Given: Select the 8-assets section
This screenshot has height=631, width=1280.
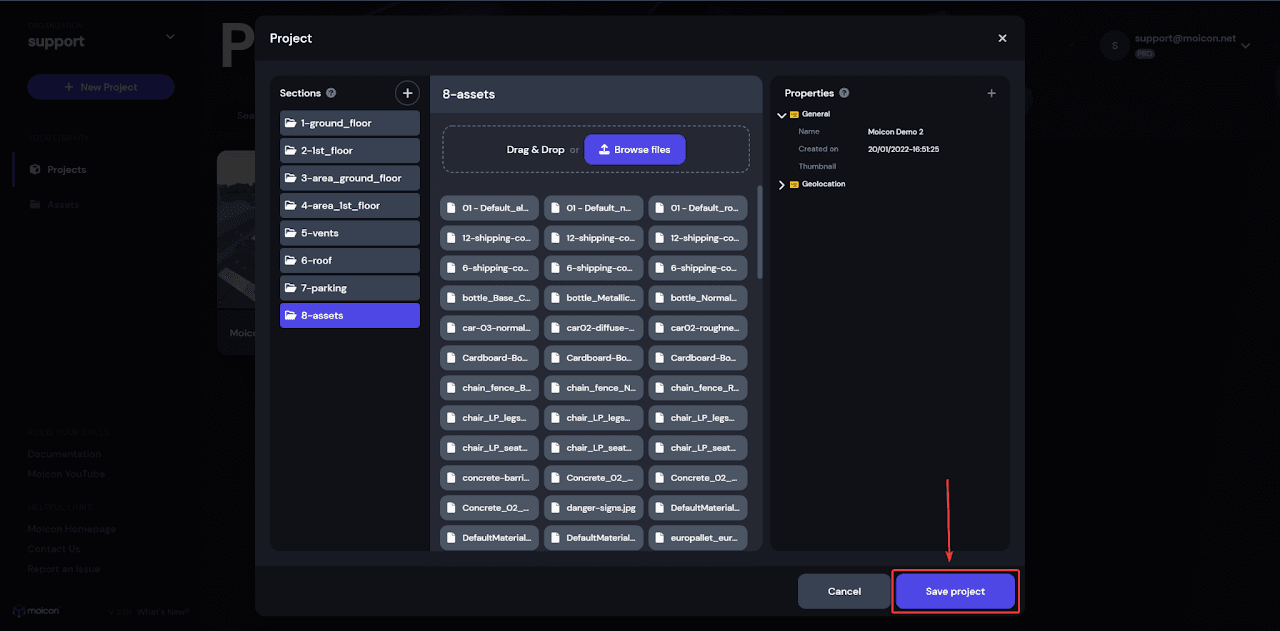Looking at the screenshot, I should click(x=350, y=315).
